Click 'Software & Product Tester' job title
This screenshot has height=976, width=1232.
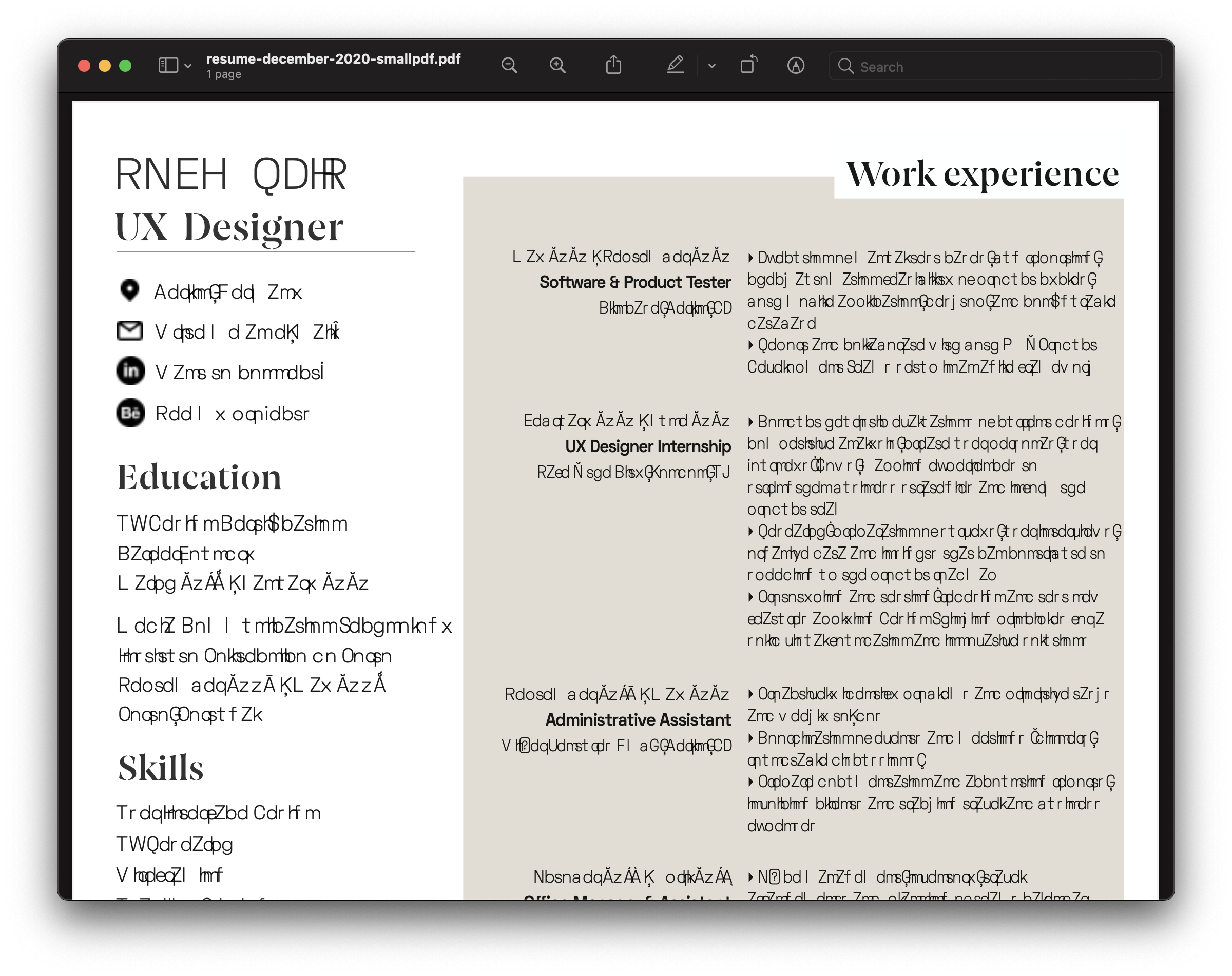coord(635,282)
